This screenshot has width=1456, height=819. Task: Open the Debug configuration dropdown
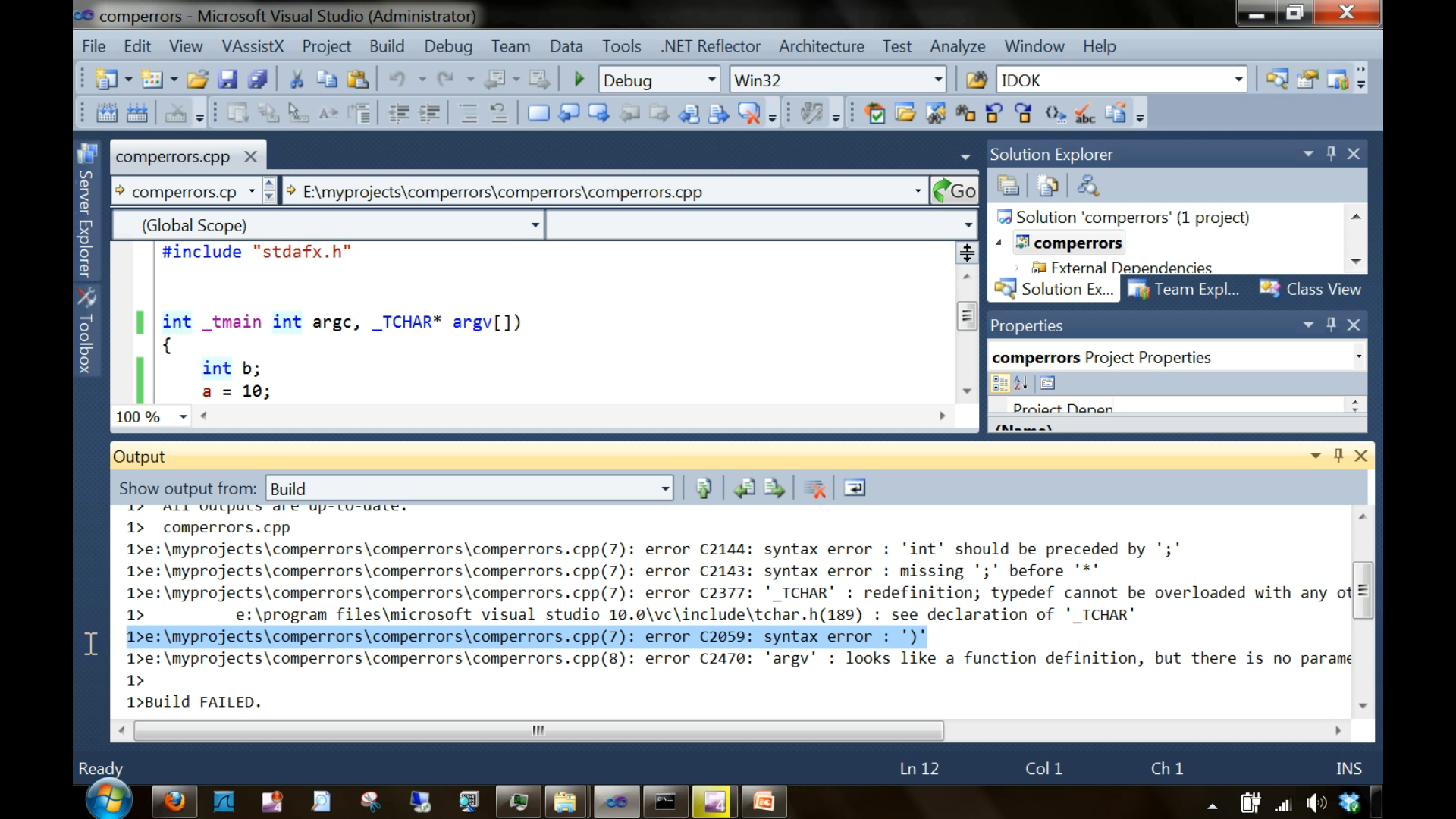tap(711, 80)
